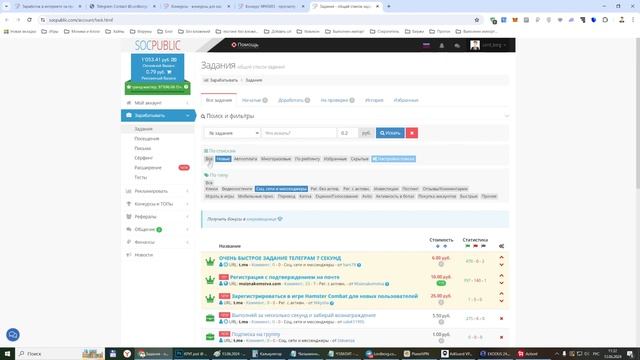Open the chat messages icon in the header
Screen dimensions: 640x360
457,45
